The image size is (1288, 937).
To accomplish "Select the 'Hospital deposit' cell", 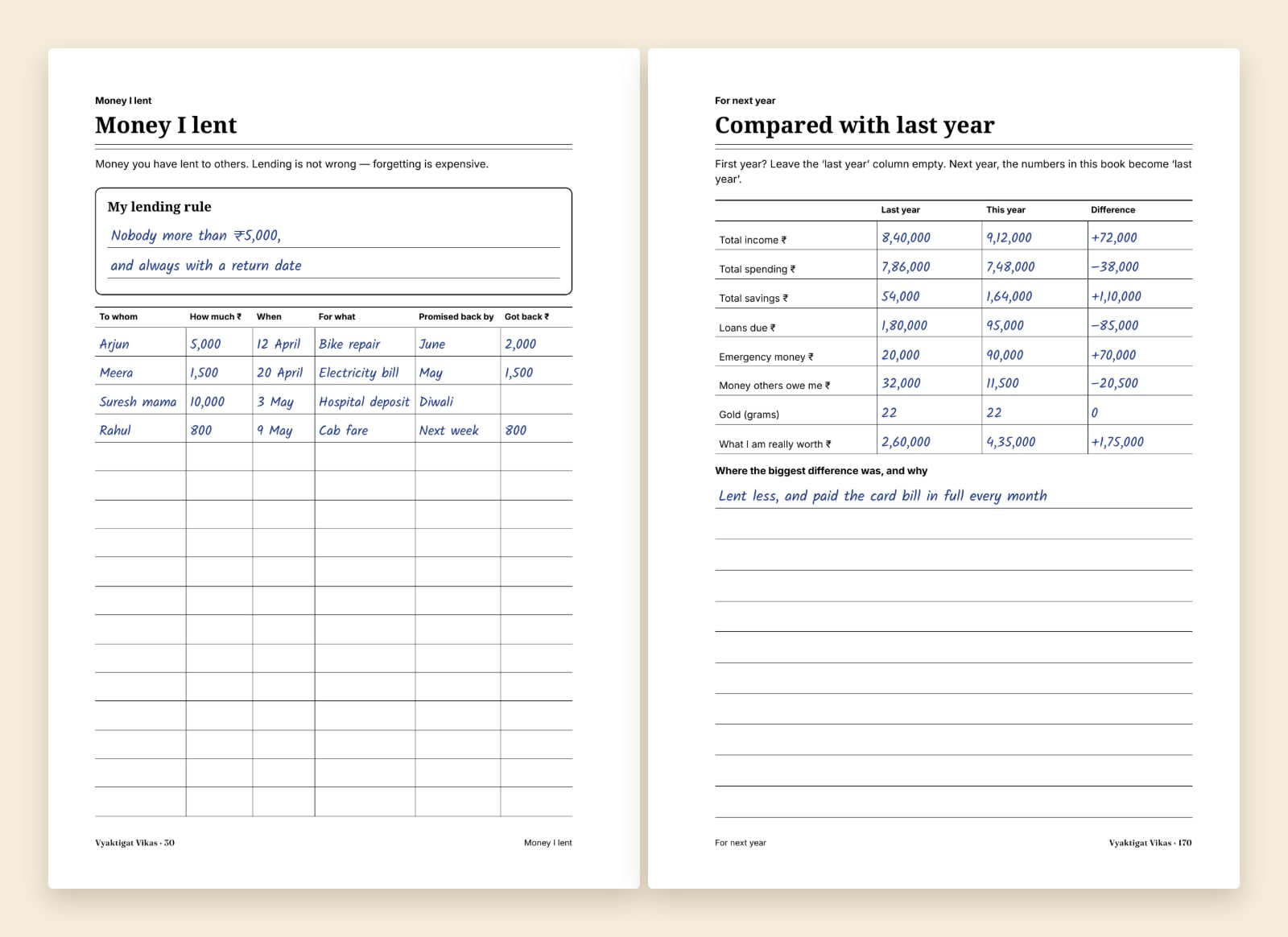I will click(x=364, y=402).
